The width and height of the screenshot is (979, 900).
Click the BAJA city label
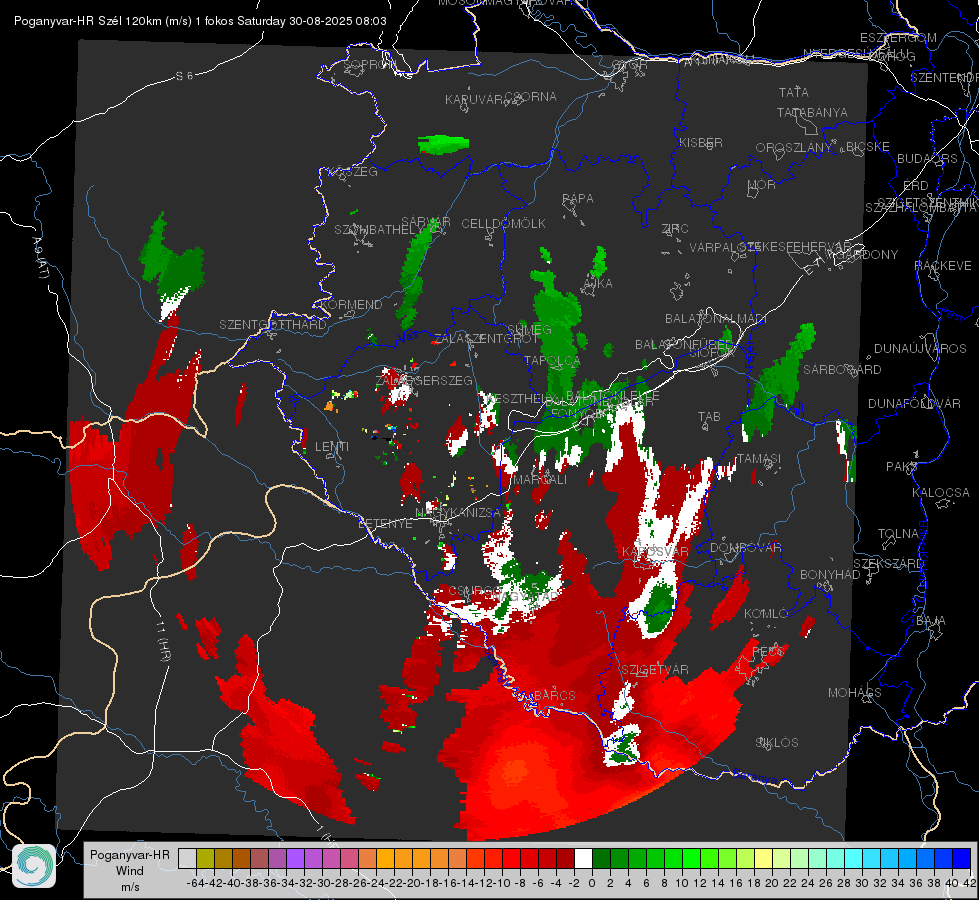[x=931, y=621]
